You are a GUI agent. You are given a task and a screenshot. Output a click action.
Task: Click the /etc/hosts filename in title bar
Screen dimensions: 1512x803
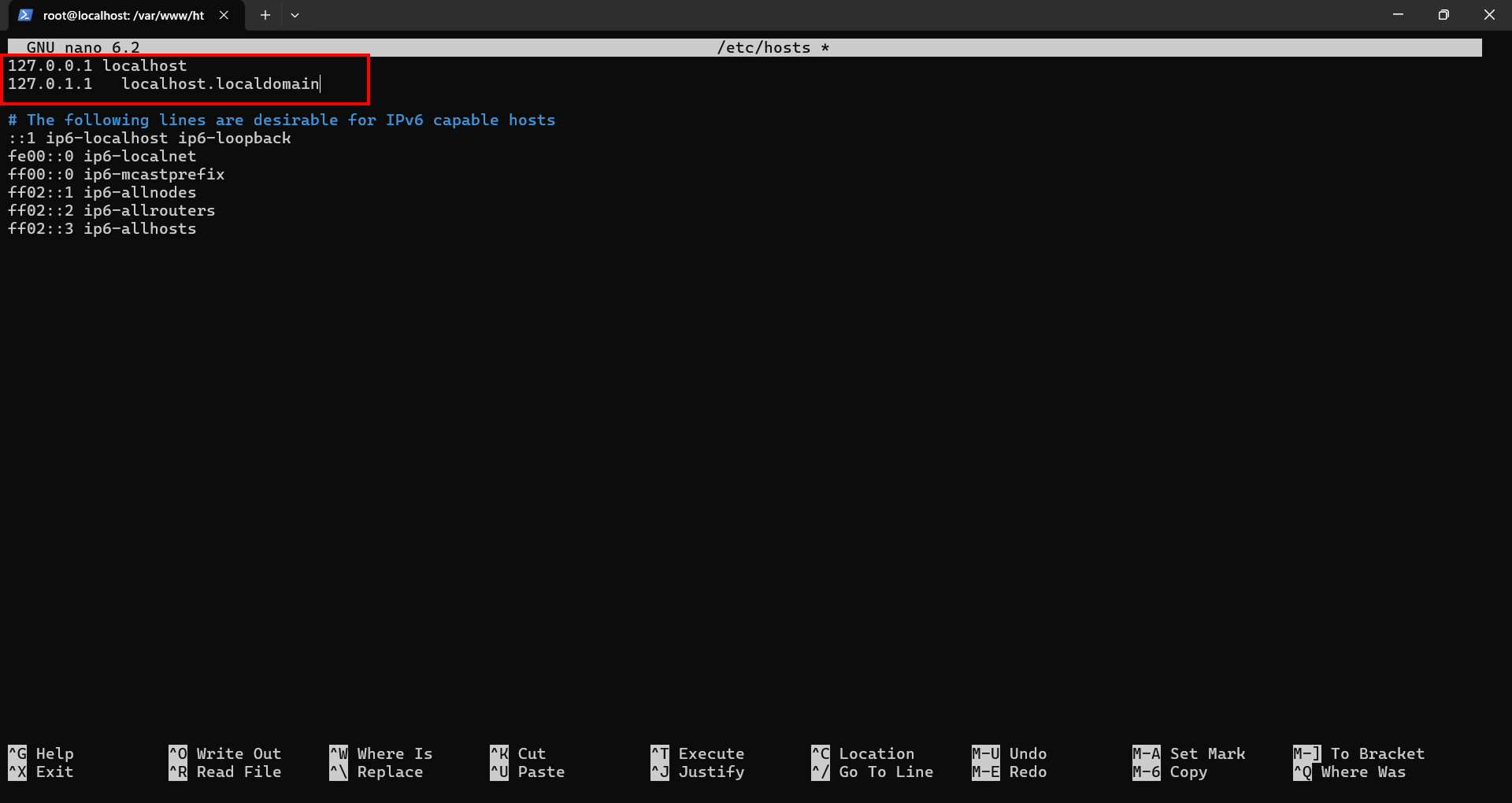763,47
